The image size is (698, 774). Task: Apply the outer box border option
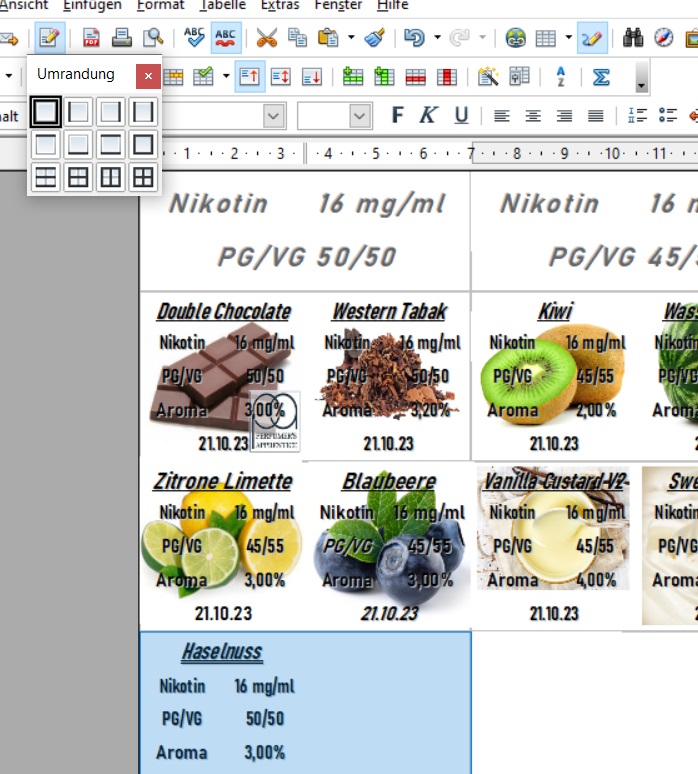pyautogui.click(x=143, y=144)
